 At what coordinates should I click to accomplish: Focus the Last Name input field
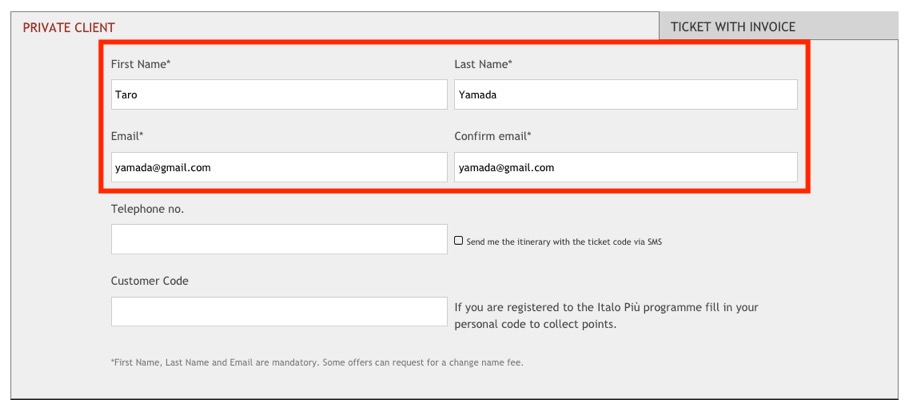tap(625, 95)
